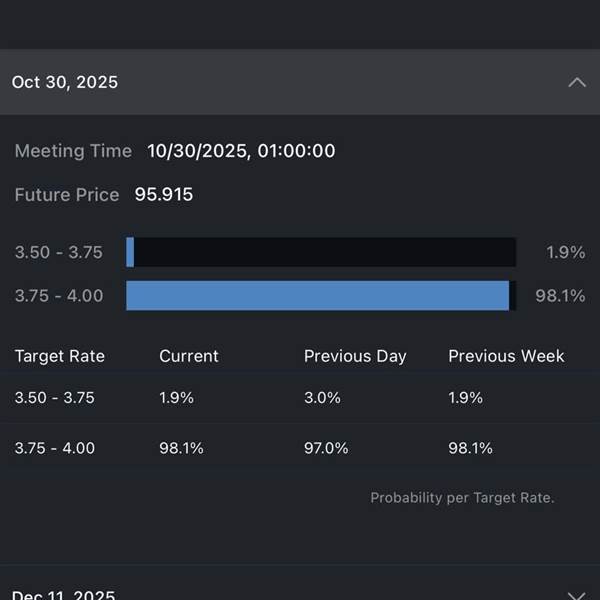Select the Previous Day column header
The image size is (600, 600).
click(355, 356)
